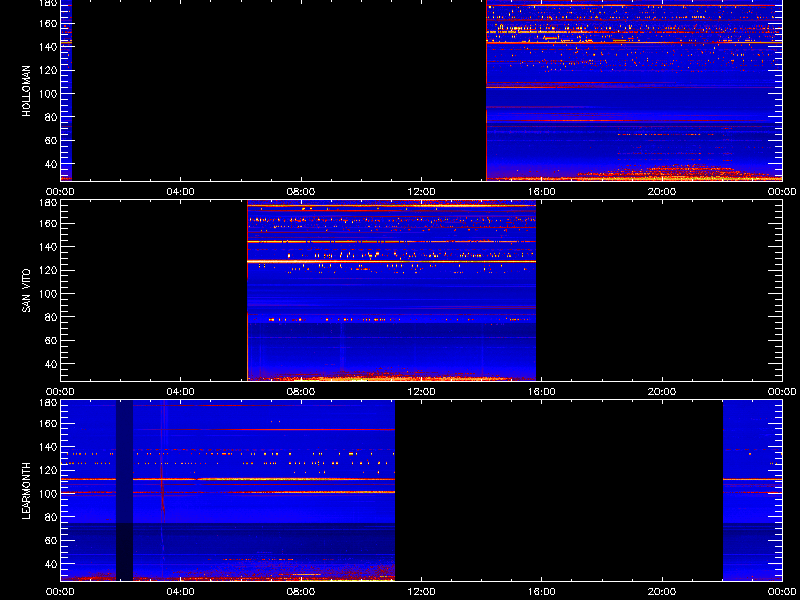Pick the 40 frequency label on the Learmonth axis
800x600 pixels.
coord(52,564)
